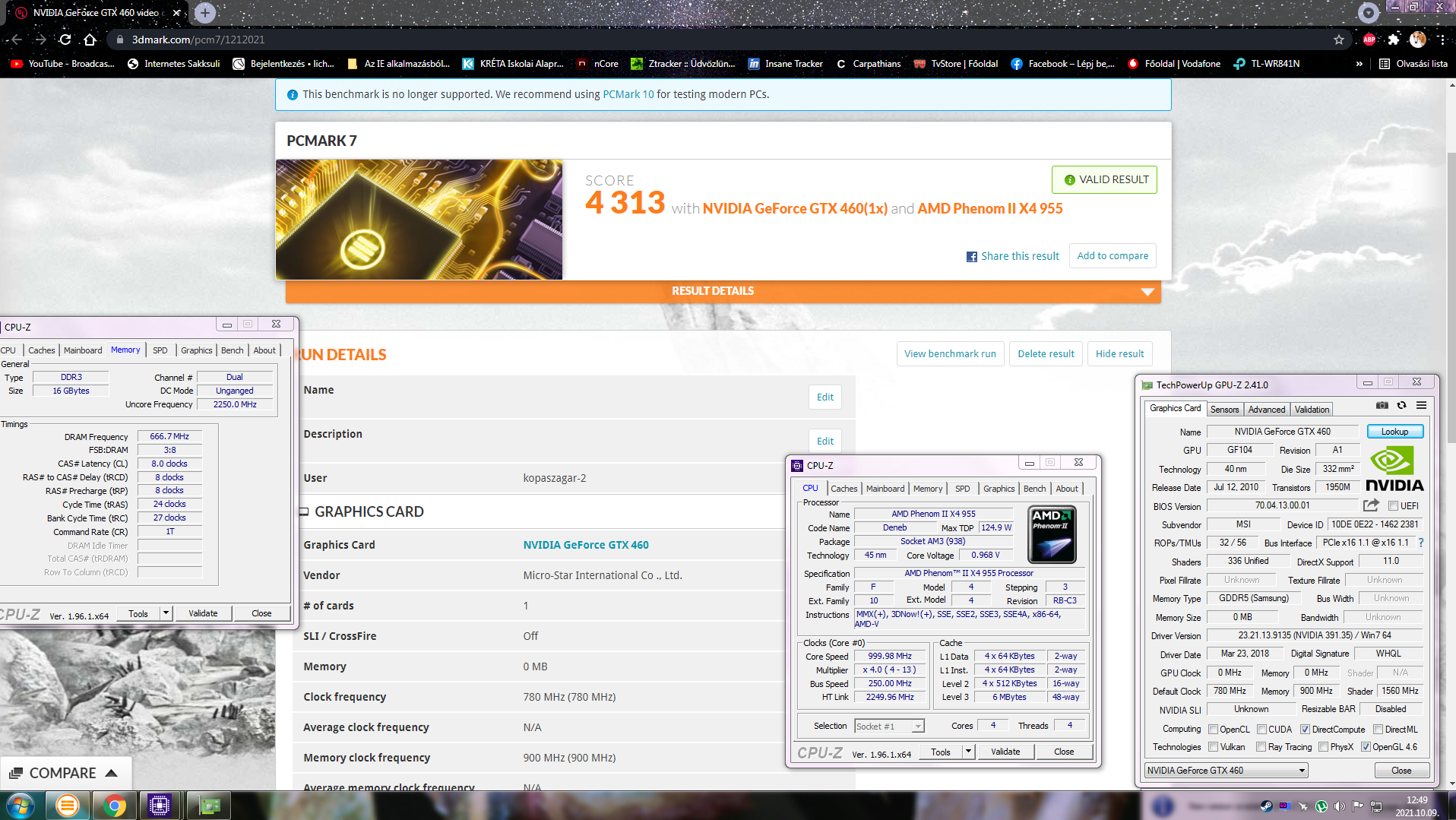Screen dimensions: 1456x820
Task: Open the PCMark 10 link
Action: (x=628, y=94)
